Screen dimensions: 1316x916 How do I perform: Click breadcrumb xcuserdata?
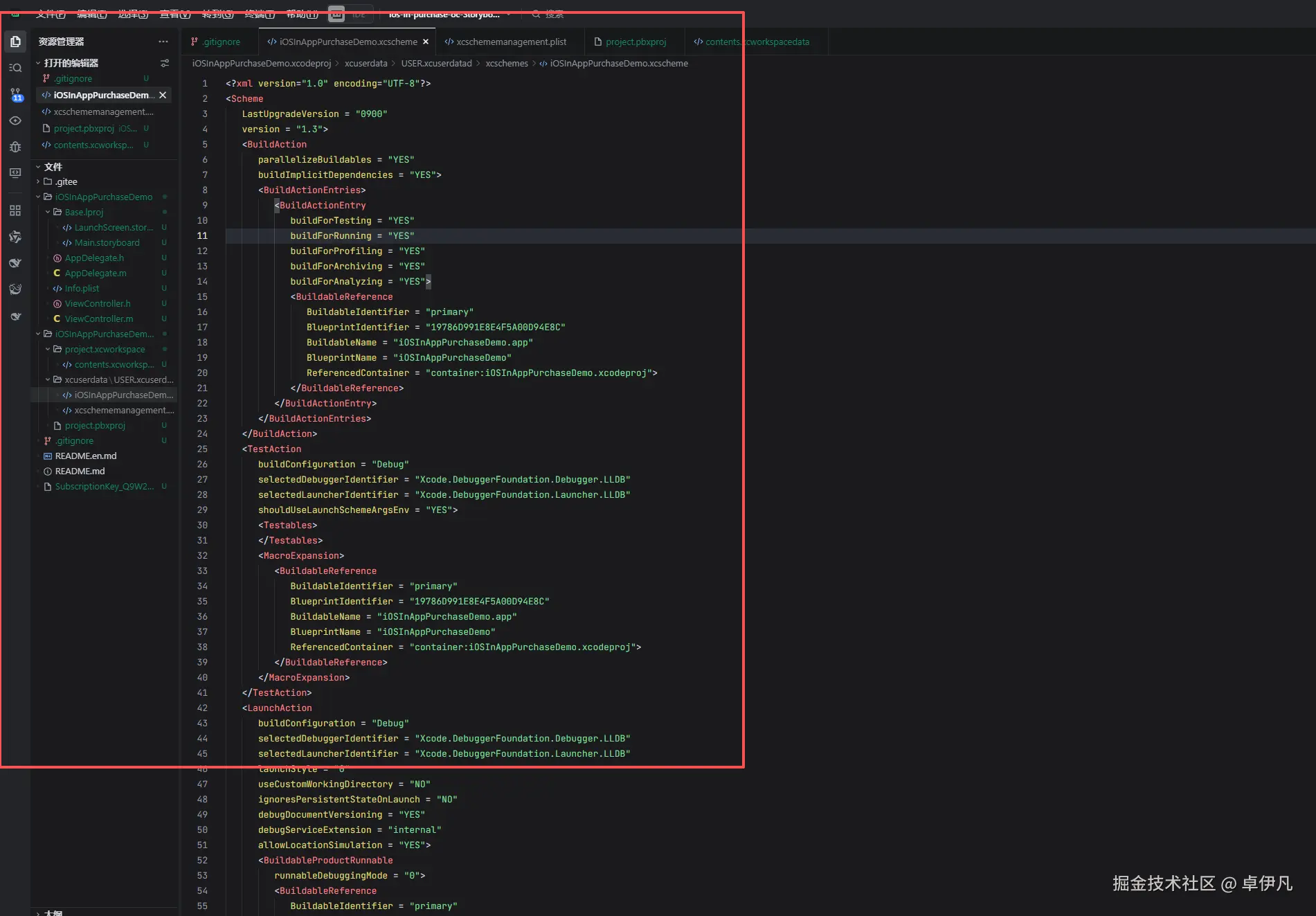click(366, 63)
